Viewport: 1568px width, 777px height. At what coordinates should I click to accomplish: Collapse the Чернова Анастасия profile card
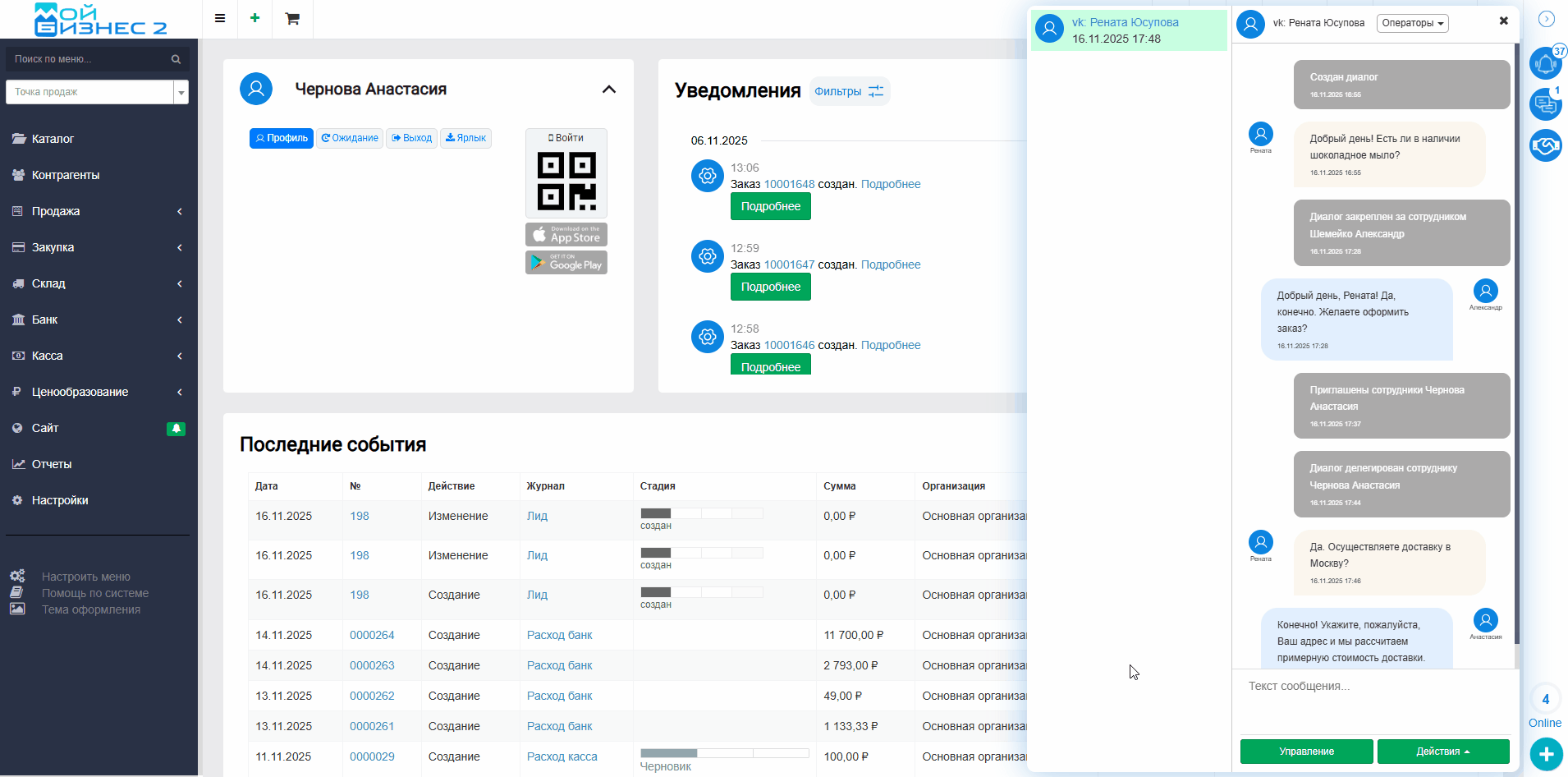(x=609, y=90)
